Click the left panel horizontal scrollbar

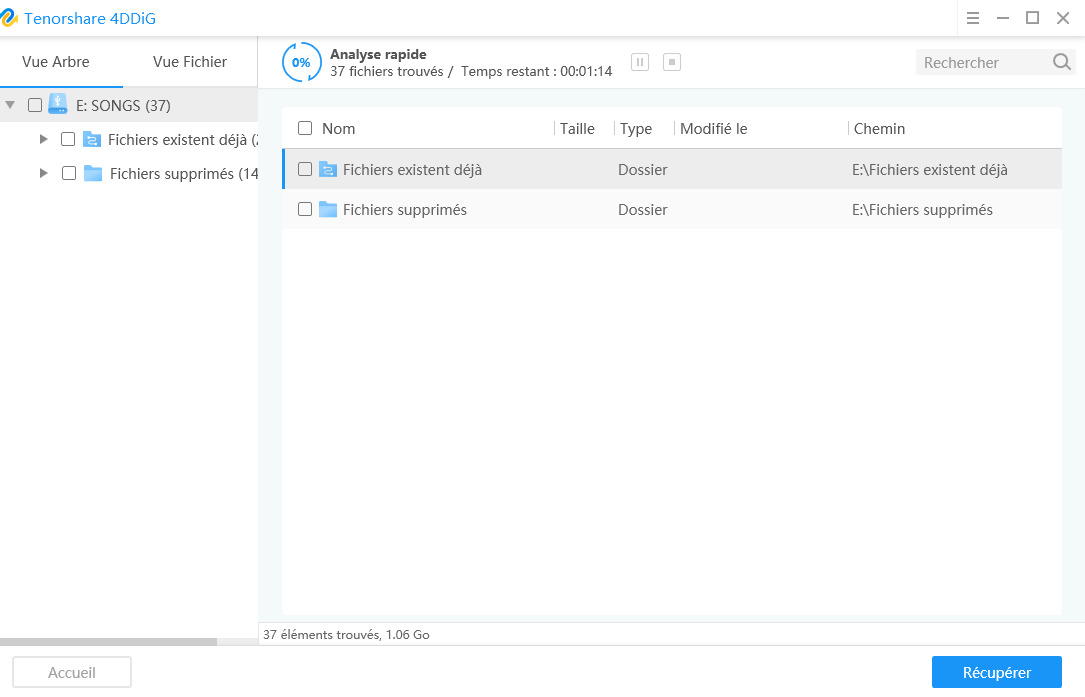pos(109,642)
